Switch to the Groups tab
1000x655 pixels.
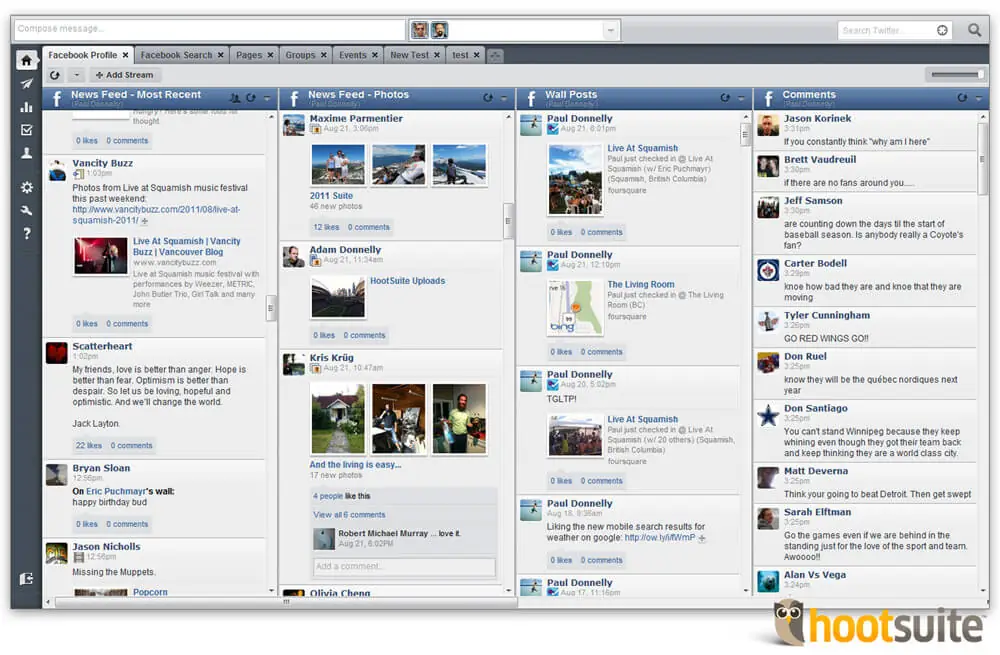click(x=300, y=55)
